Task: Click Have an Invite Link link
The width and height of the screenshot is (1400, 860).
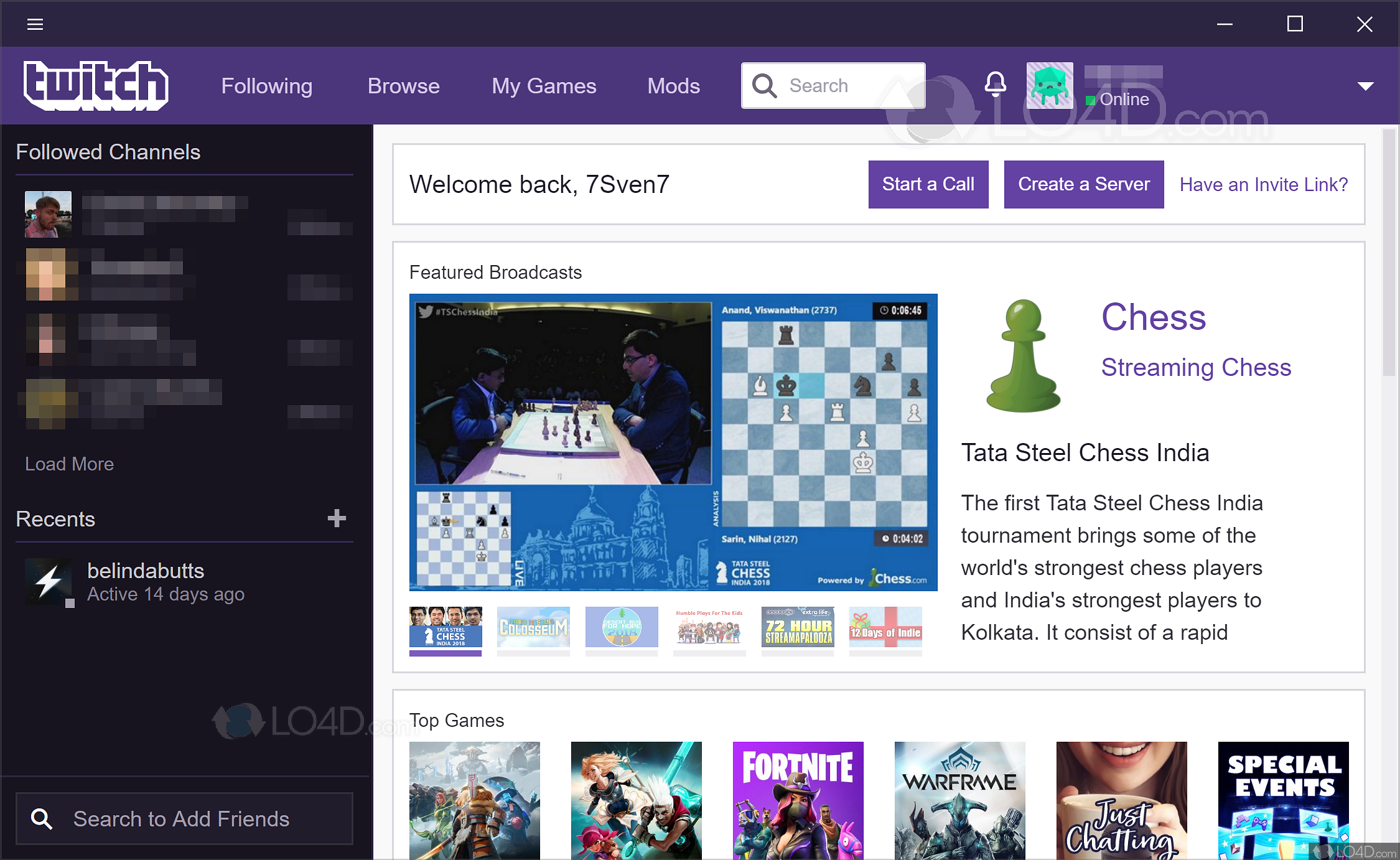Action: click(1263, 185)
